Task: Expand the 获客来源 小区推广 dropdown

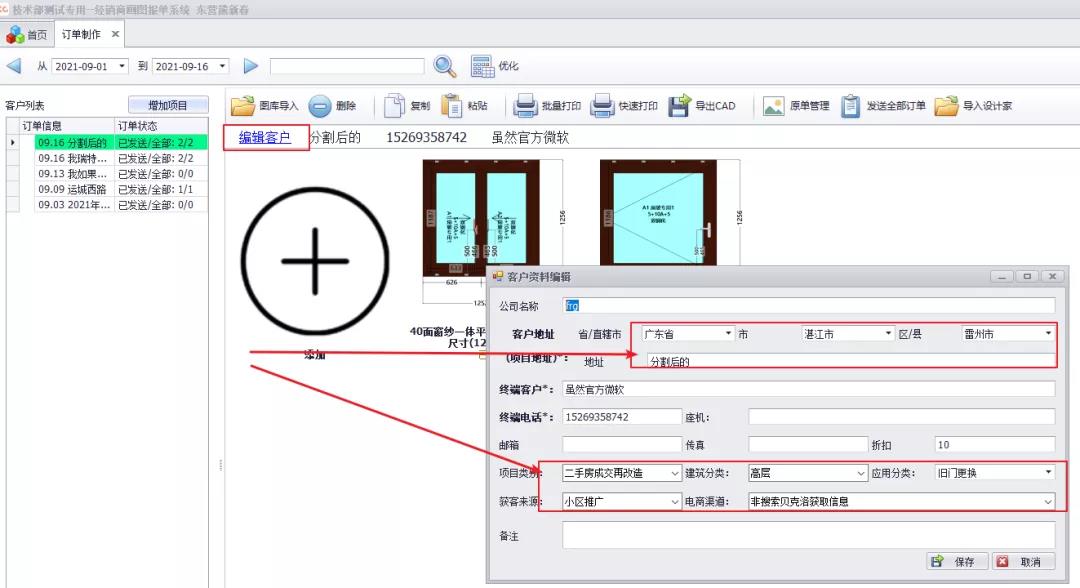Action: pos(675,501)
